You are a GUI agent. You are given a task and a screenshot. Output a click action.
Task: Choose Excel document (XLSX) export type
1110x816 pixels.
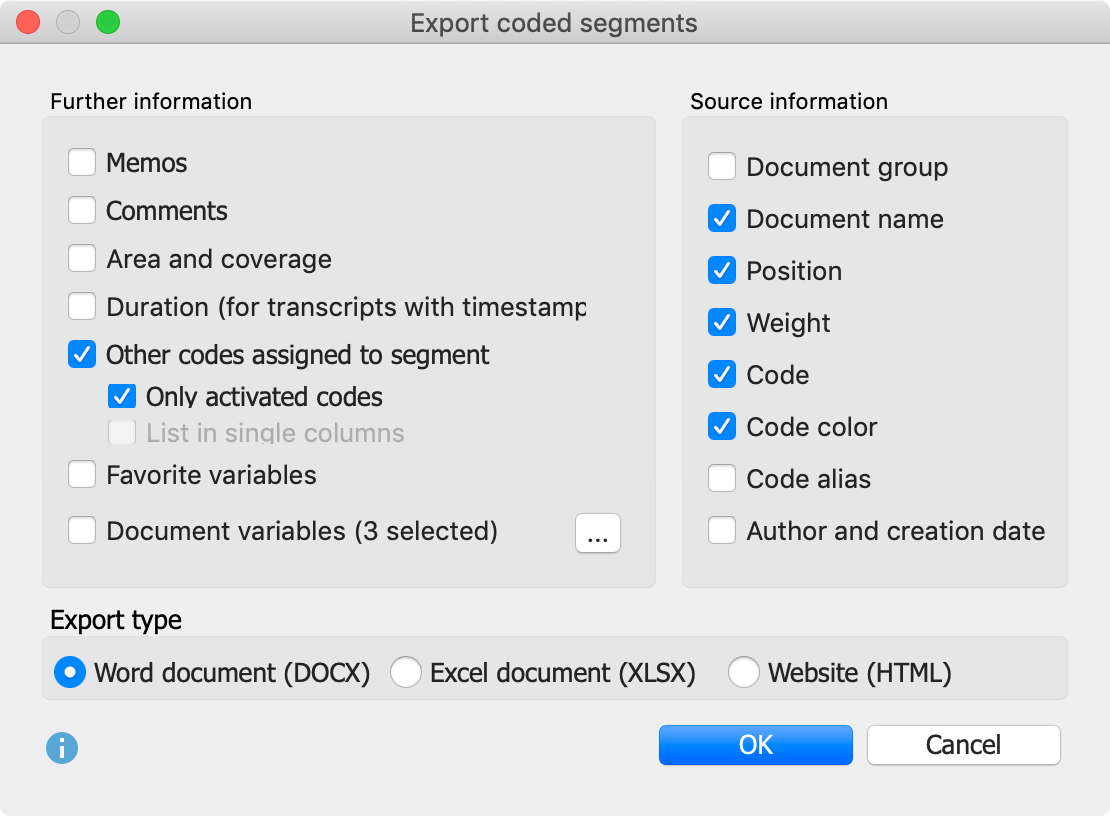pyautogui.click(x=406, y=672)
